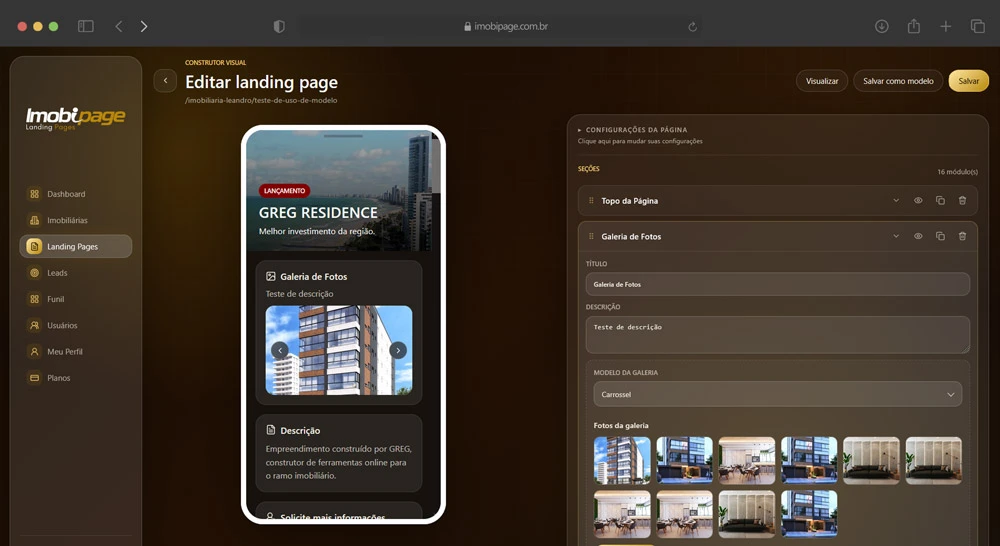The width and height of the screenshot is (1000, 546).
Task: Select the first gallery photo, white tower
Action: point(622,460)
